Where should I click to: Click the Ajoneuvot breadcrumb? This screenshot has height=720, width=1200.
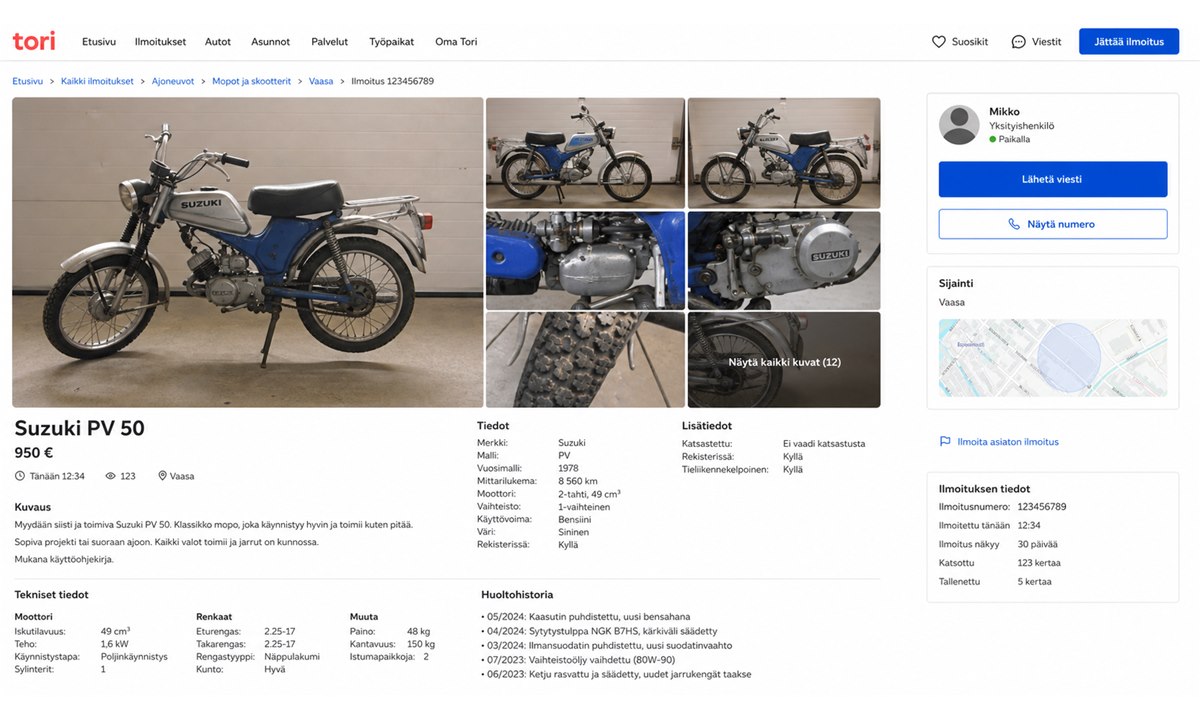coord(173,81)
